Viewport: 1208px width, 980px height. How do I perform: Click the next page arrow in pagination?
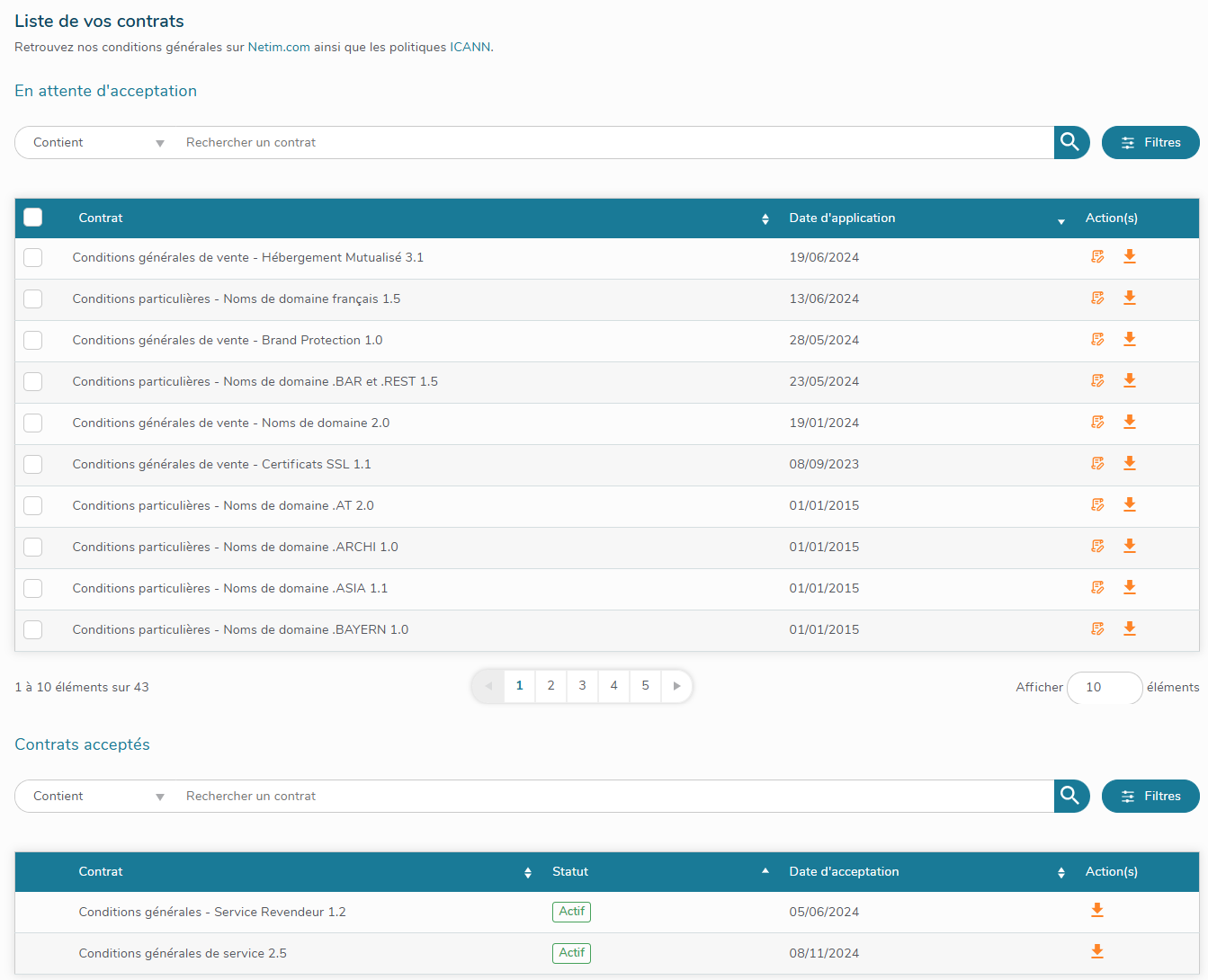click(x=676, y=685)
